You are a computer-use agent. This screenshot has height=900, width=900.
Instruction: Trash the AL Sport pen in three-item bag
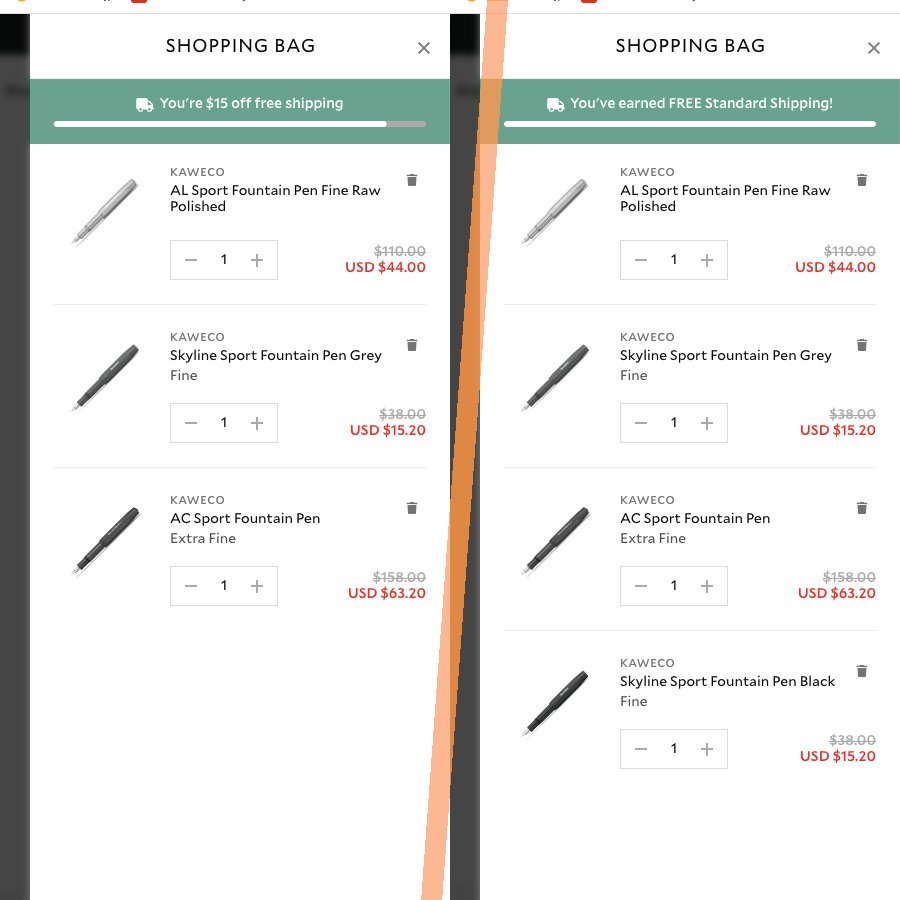tap(412, 180)
